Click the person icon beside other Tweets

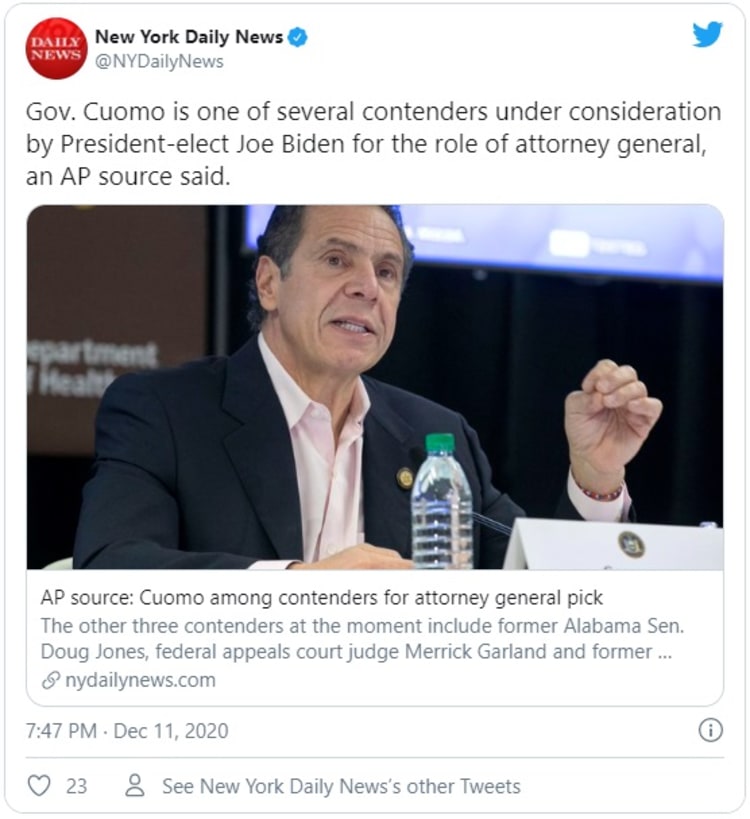tap(135, 786)
